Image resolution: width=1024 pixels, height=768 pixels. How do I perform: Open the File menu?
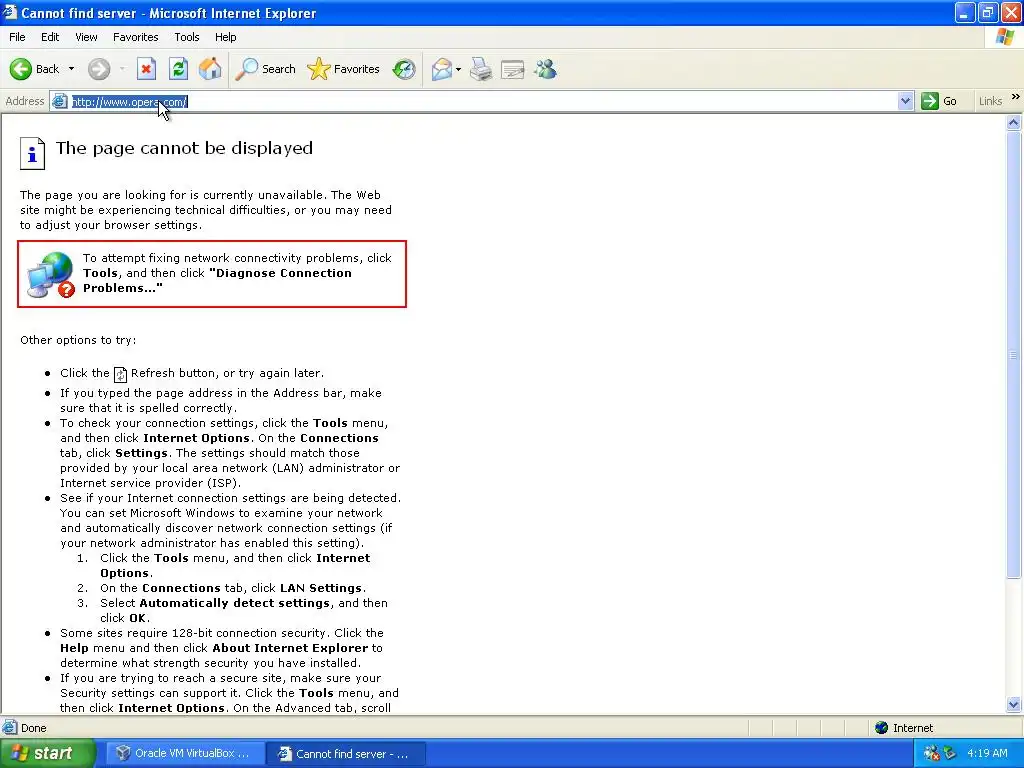tap(17, 37)
